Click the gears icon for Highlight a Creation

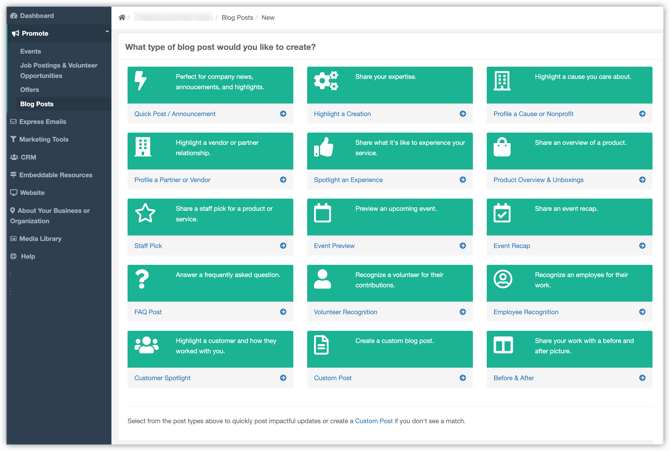[x=325, y=82]
